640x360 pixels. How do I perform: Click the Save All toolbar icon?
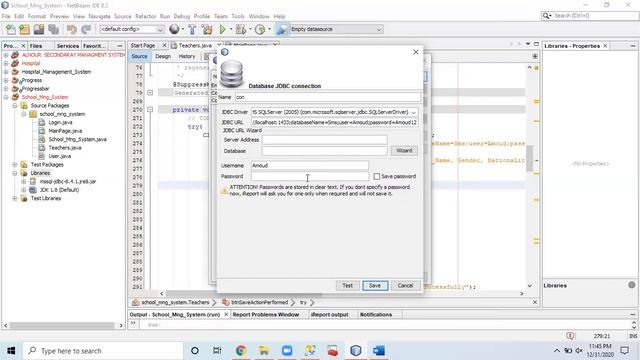click(53, 29)
